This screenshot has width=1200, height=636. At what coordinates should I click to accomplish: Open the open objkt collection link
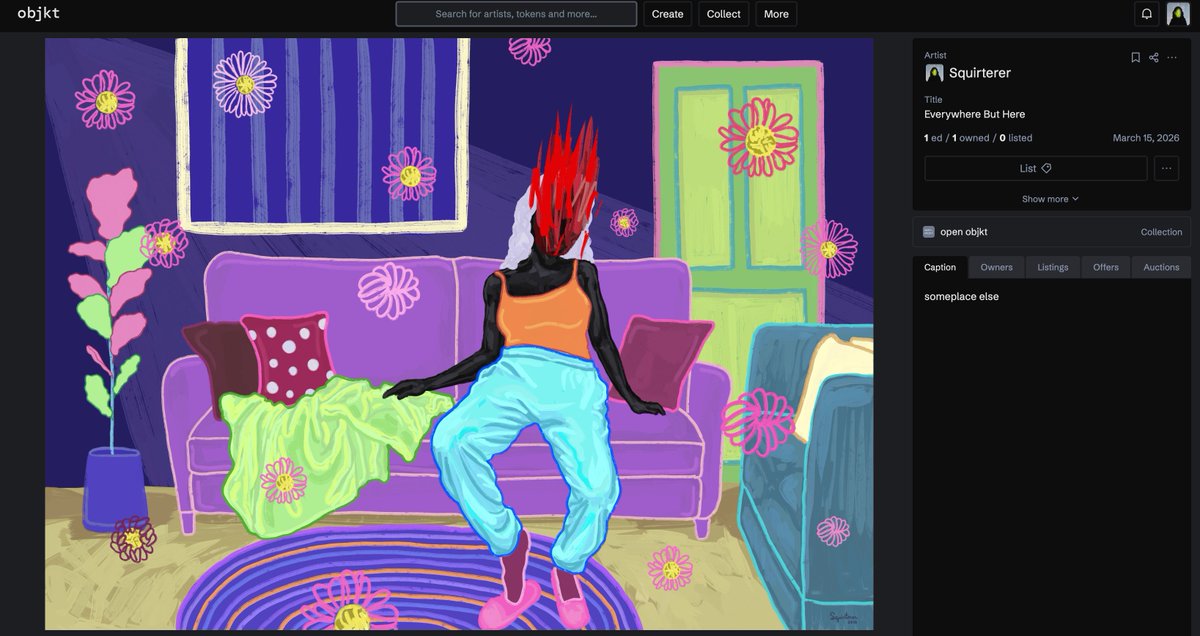(964, 232)
